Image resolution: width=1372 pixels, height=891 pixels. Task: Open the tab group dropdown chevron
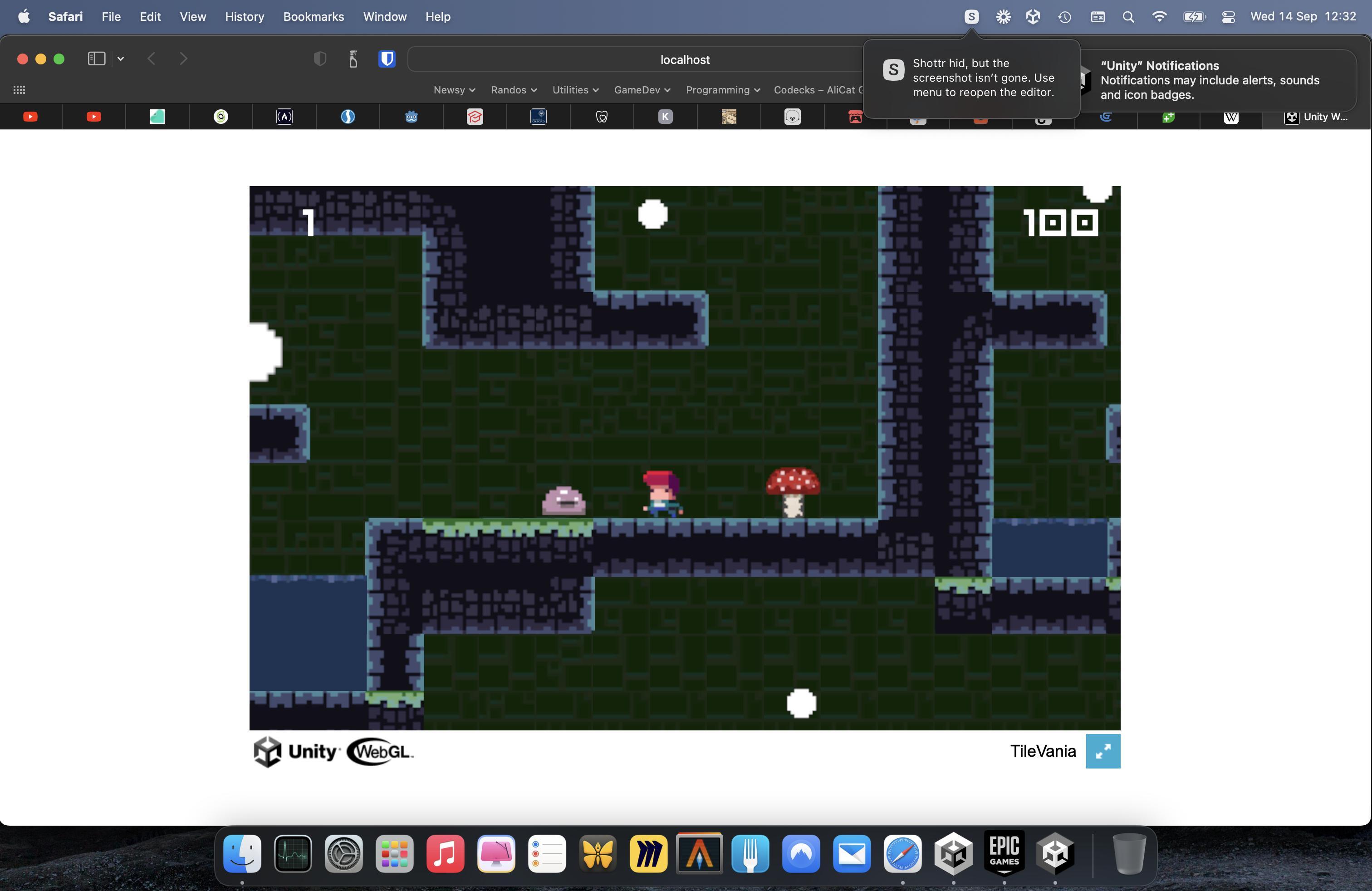click(x=121, y=59)
